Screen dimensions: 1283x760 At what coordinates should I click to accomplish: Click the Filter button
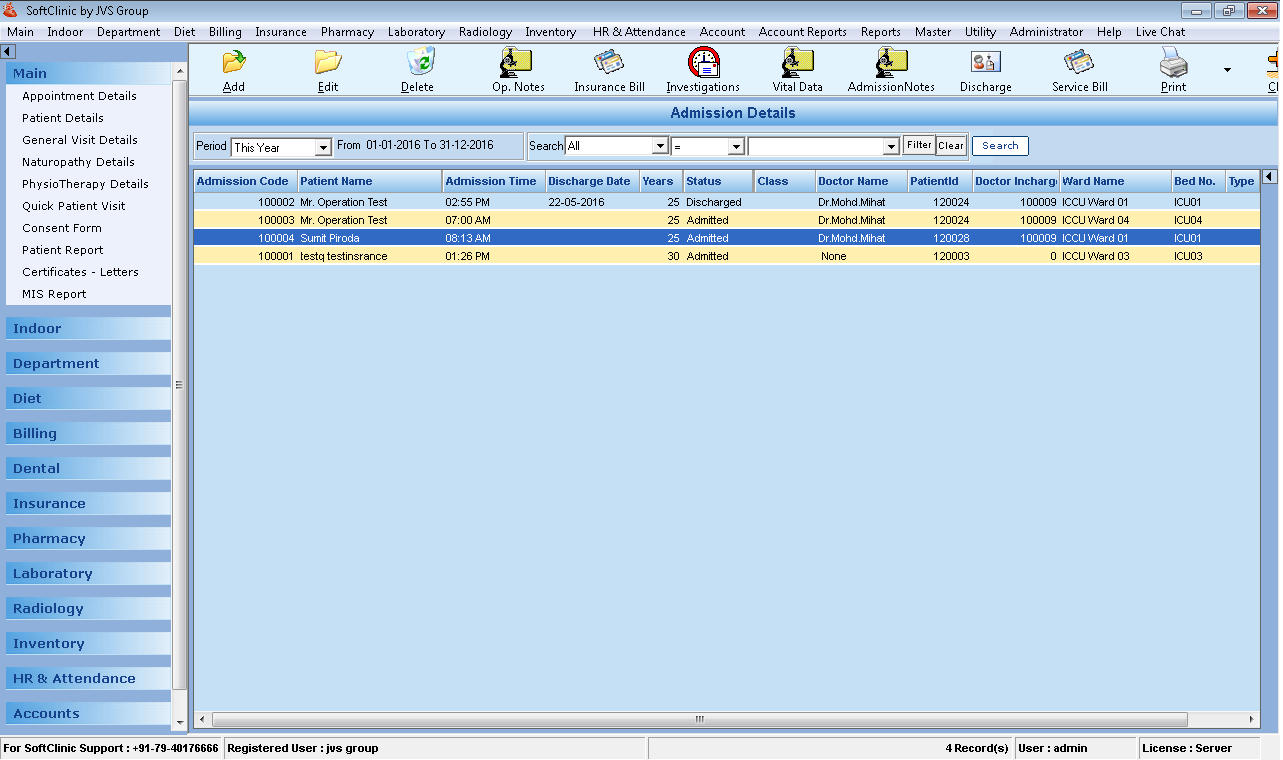pyautogui.click(x=919, y=145)
